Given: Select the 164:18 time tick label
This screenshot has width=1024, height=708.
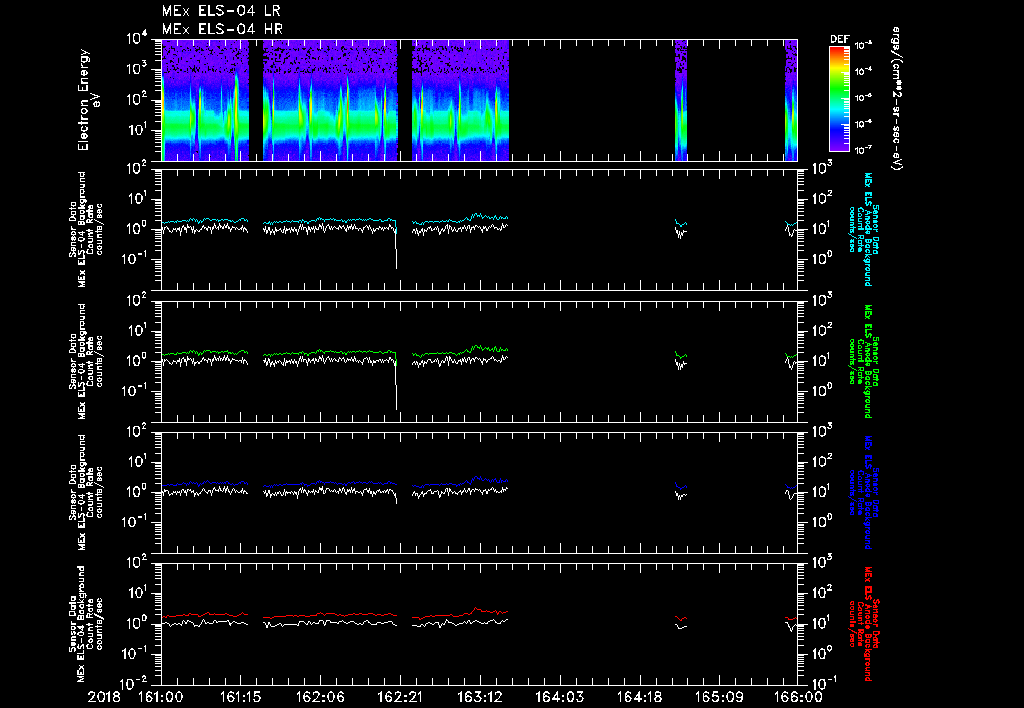Looking at the screenshot, I should [639, 697].
